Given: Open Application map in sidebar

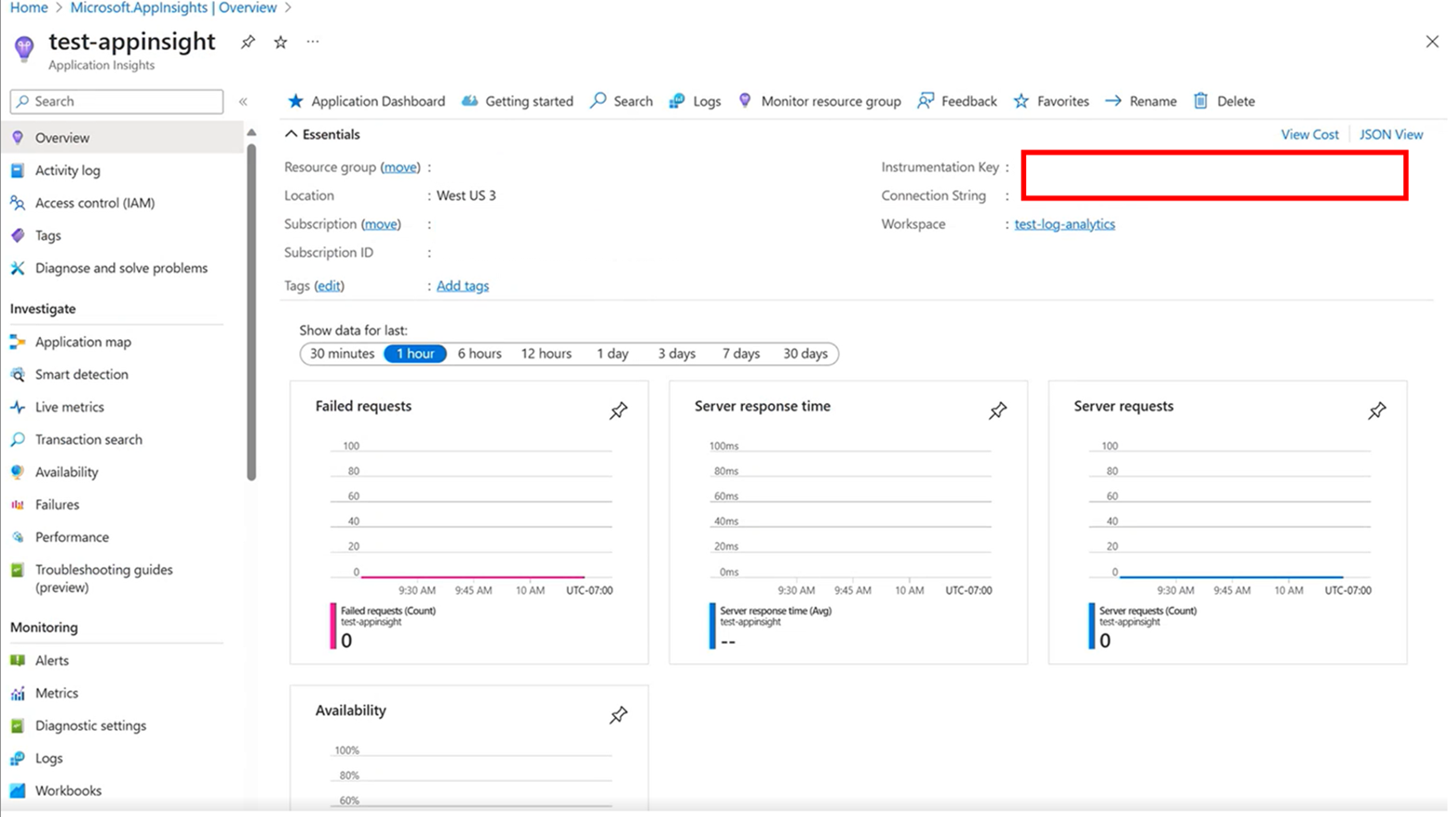Looking at the screenshot, I should [82, 342].
